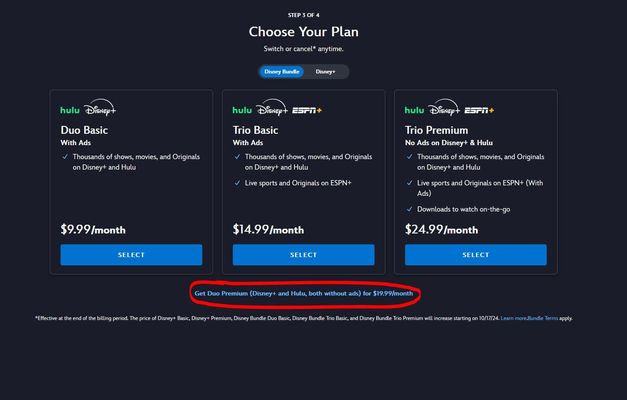The image size is (627, 400).
Task: Click ESPN+ logo on Trio Premium card
Action: click(479, 110)
